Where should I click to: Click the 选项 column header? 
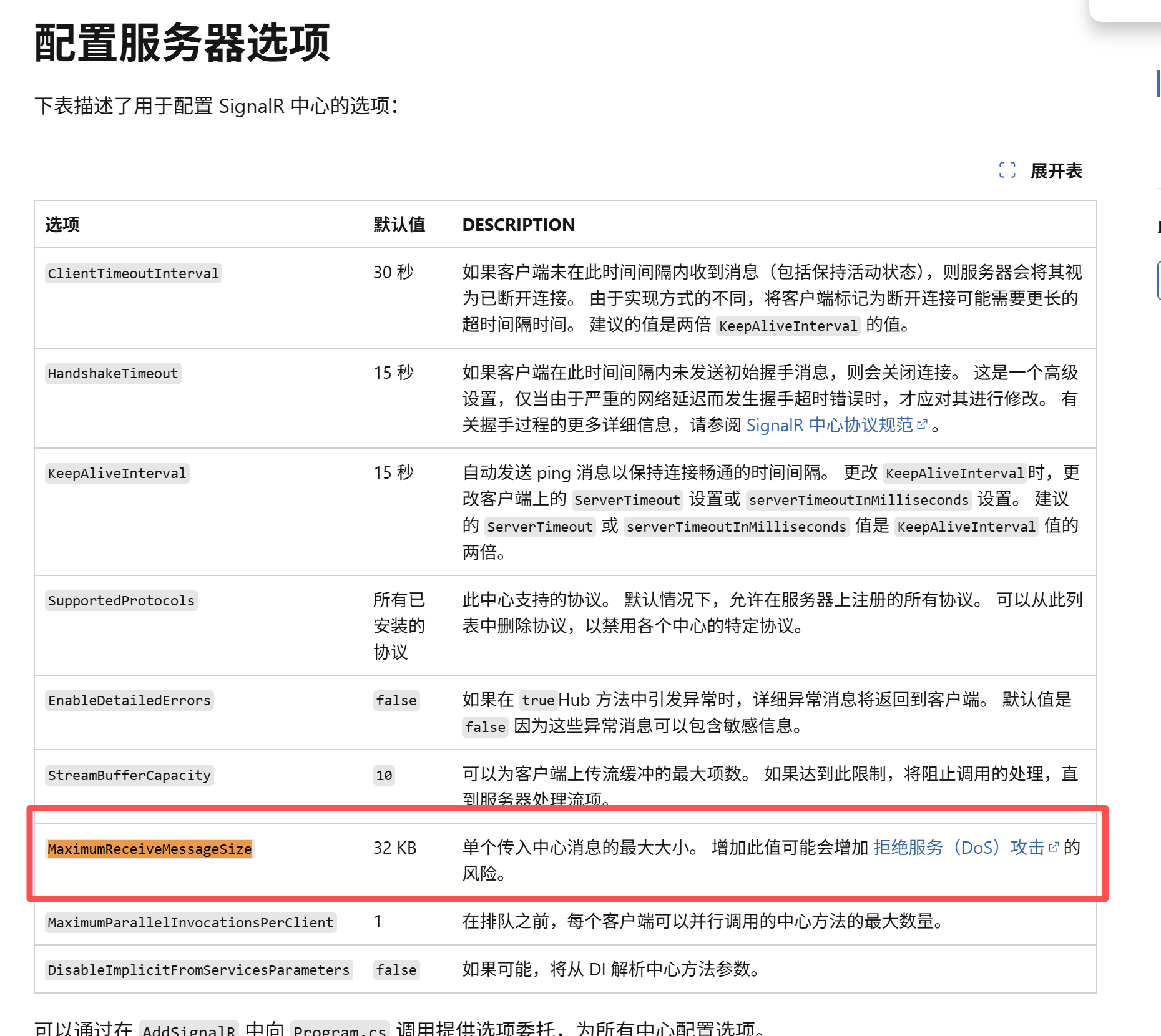point(62,225)
